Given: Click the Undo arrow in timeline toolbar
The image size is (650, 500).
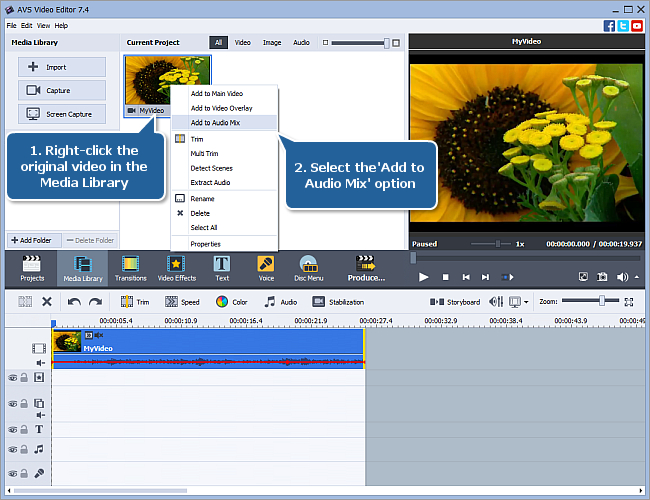Looking at the screenshot, I should coord(74,302).
